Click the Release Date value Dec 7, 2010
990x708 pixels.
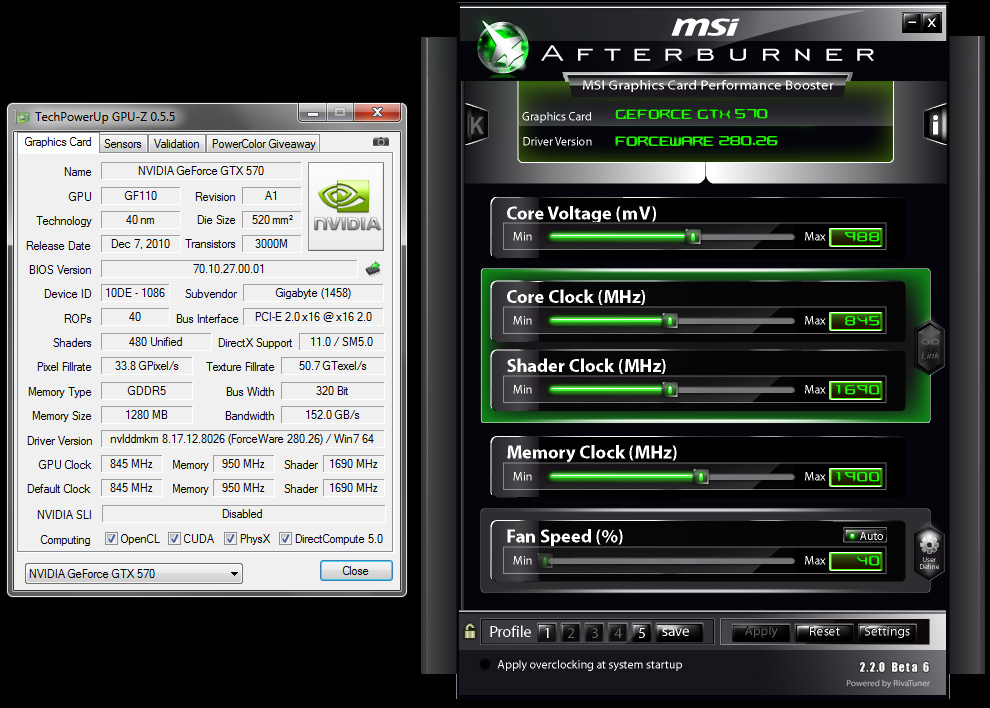(141, 244)
